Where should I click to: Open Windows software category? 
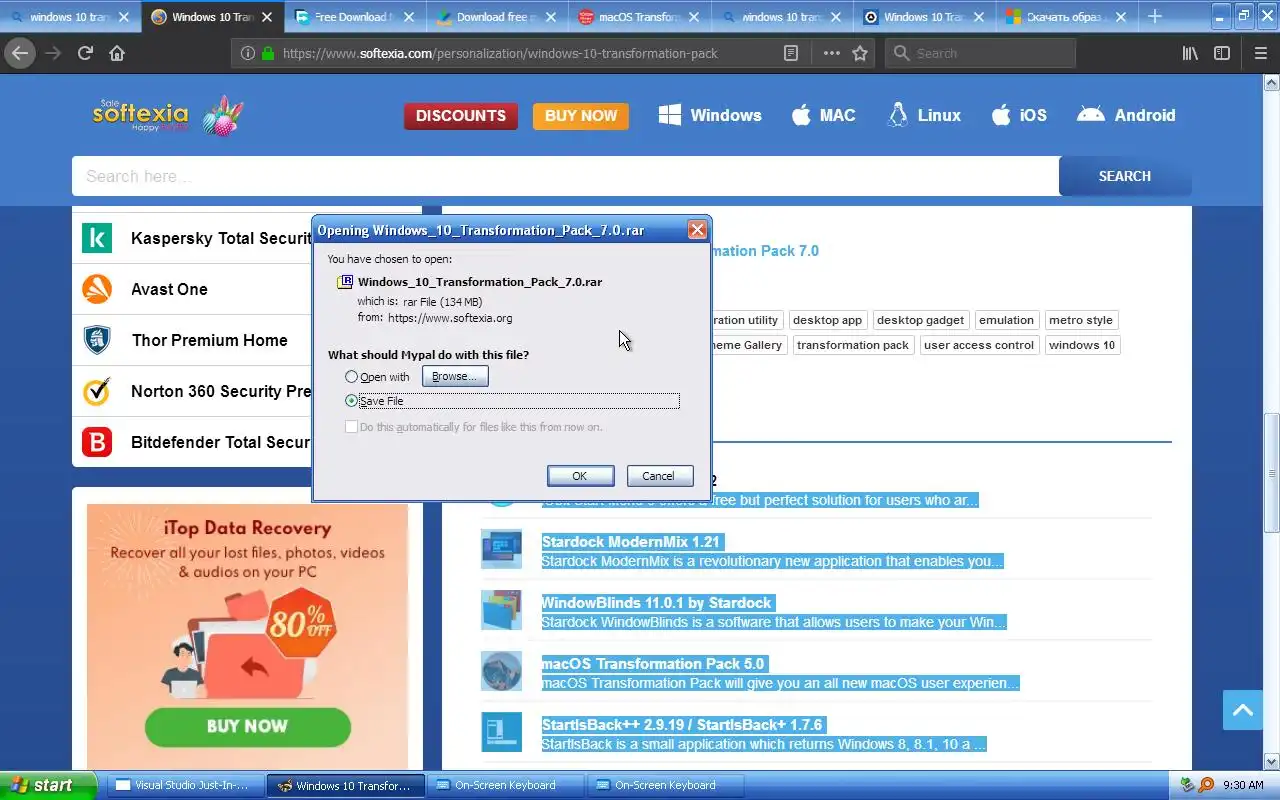tap(710, 115)
